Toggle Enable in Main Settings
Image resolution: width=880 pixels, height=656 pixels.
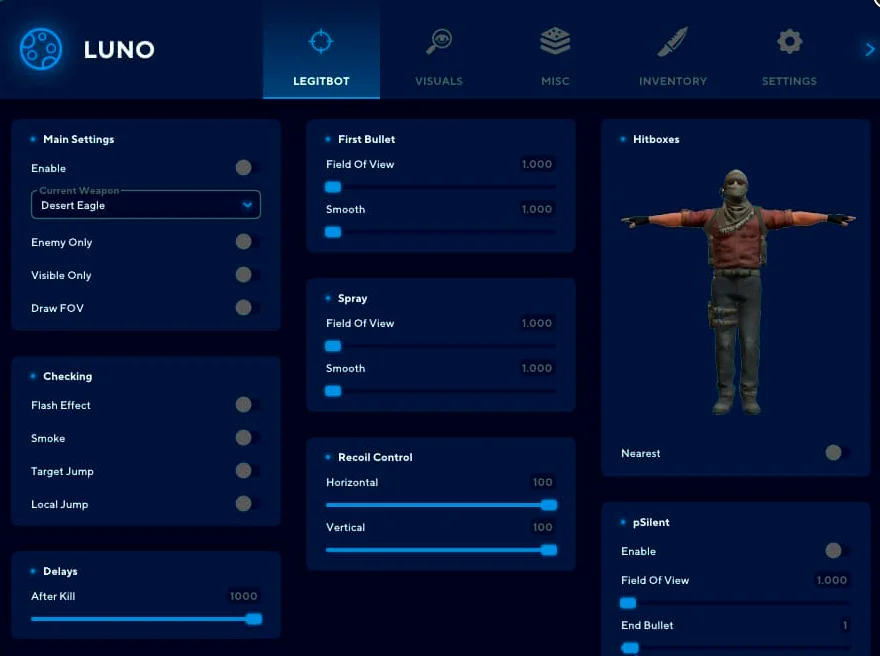coord(245,168)
